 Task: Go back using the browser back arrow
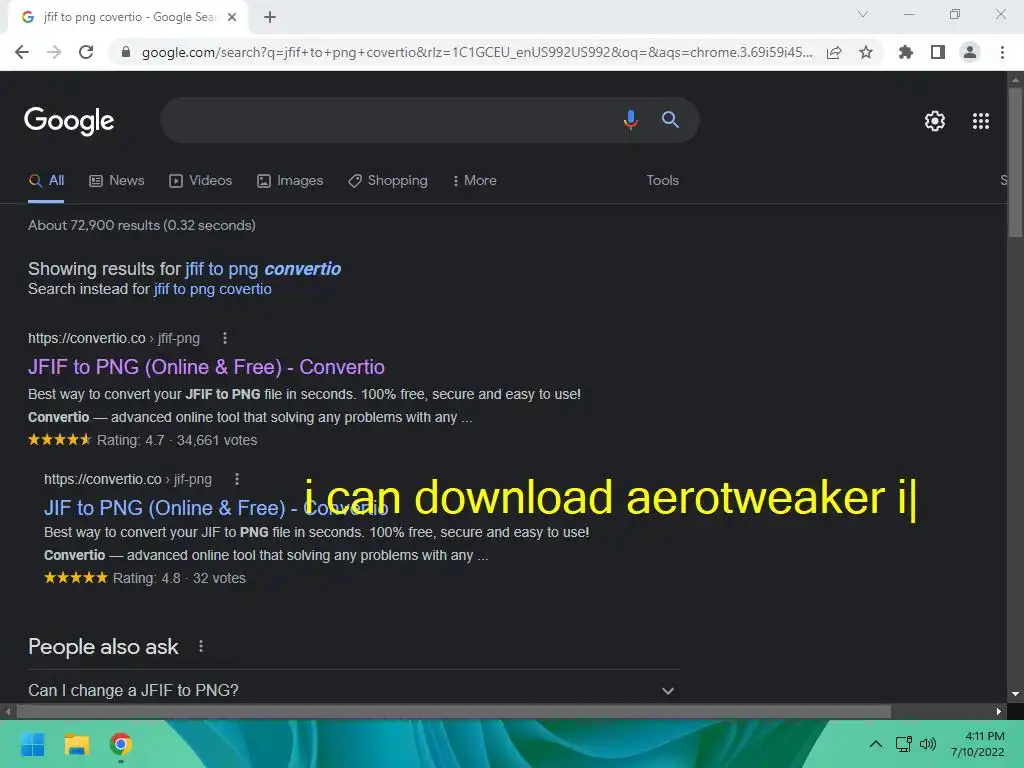(22, 52)
